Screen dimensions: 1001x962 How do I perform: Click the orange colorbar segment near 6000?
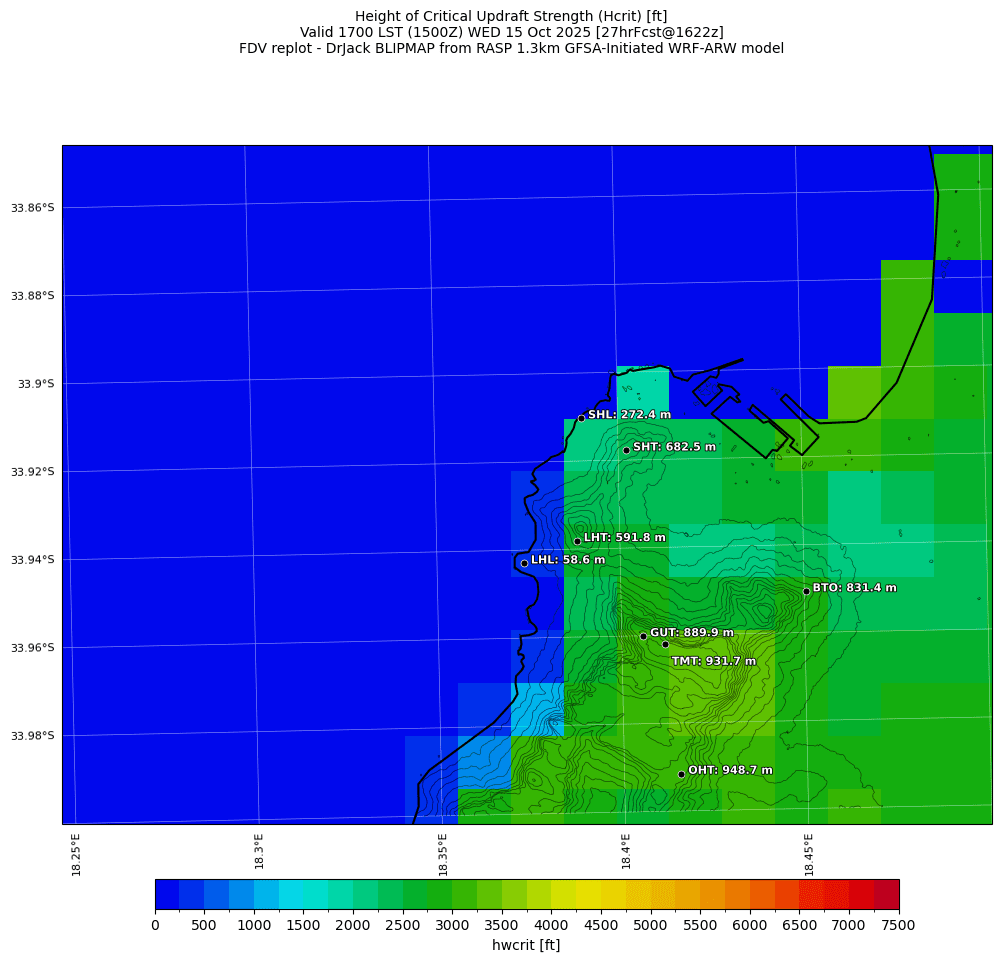click(750, 894)
